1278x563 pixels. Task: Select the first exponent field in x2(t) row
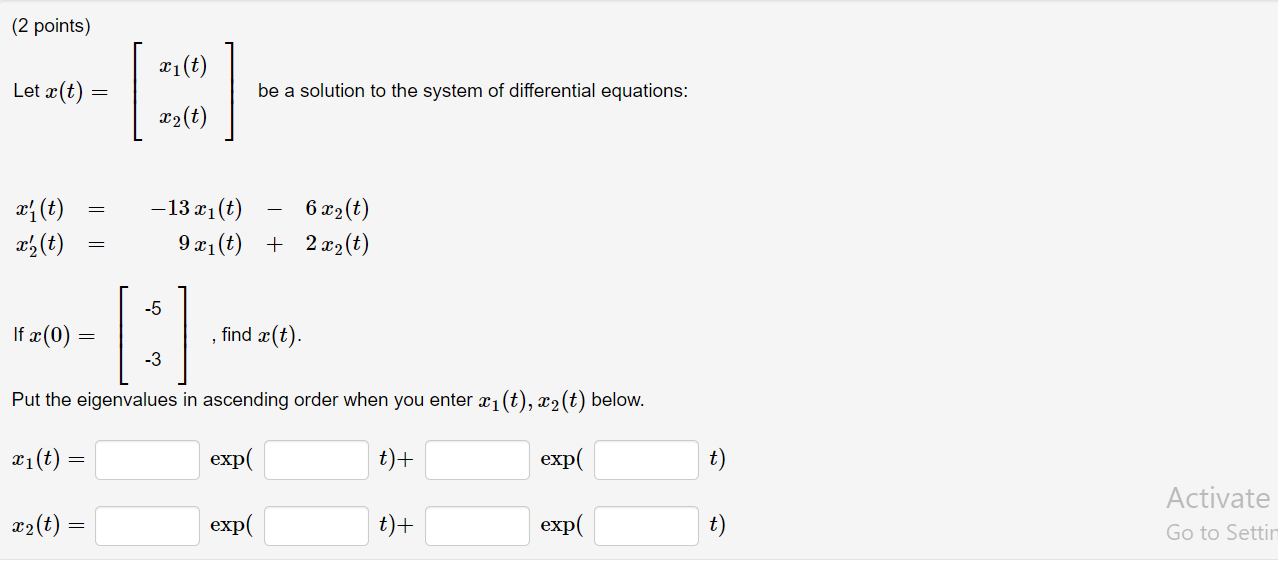click(316, 526)
